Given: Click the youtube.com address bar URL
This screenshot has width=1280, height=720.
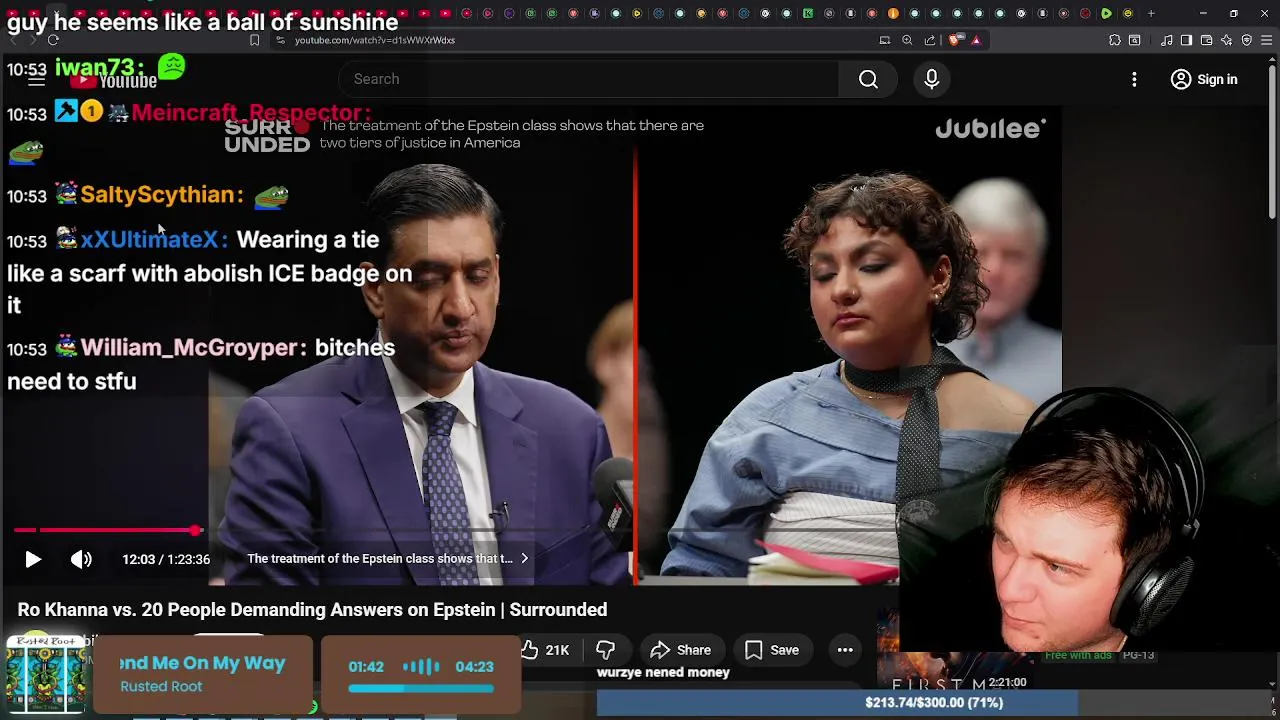Looking at the screenshot, I should 375,40.
